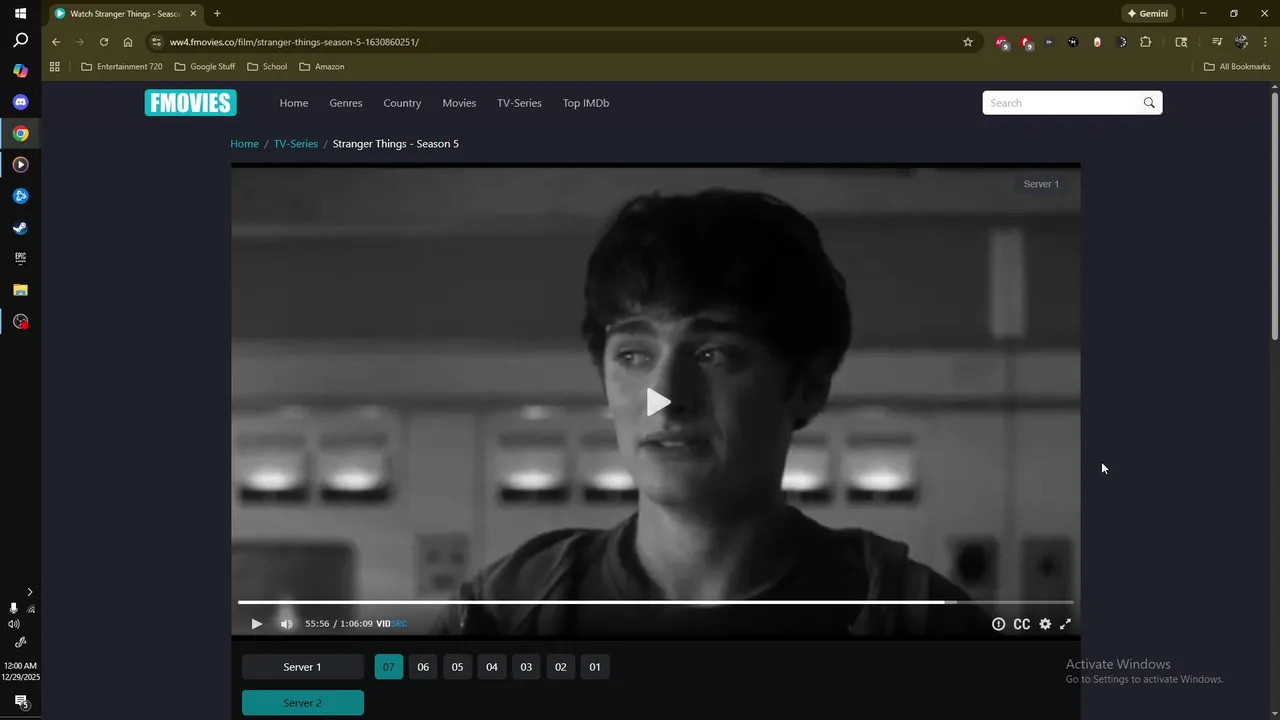Open the Amazon bookmark folder
The width and height of the screenshot is (1280, 720).
click(322, 67)
